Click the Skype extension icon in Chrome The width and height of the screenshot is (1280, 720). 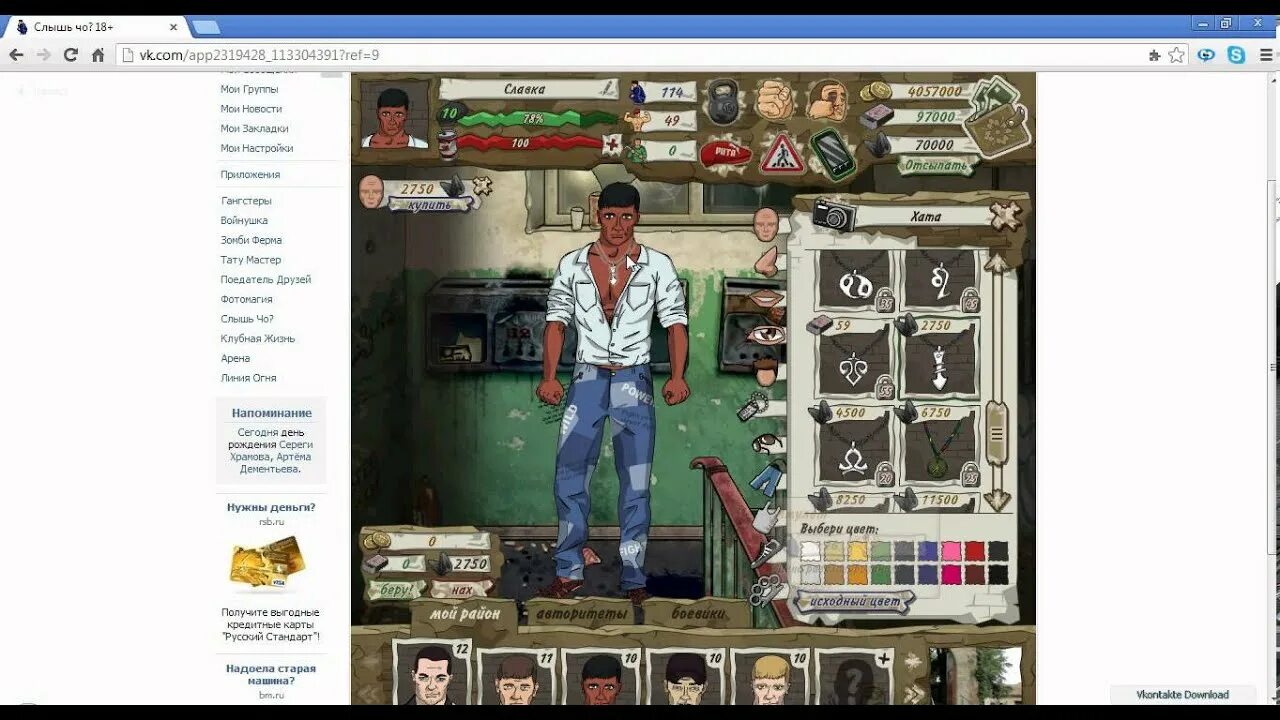[x=1236, y=55]
